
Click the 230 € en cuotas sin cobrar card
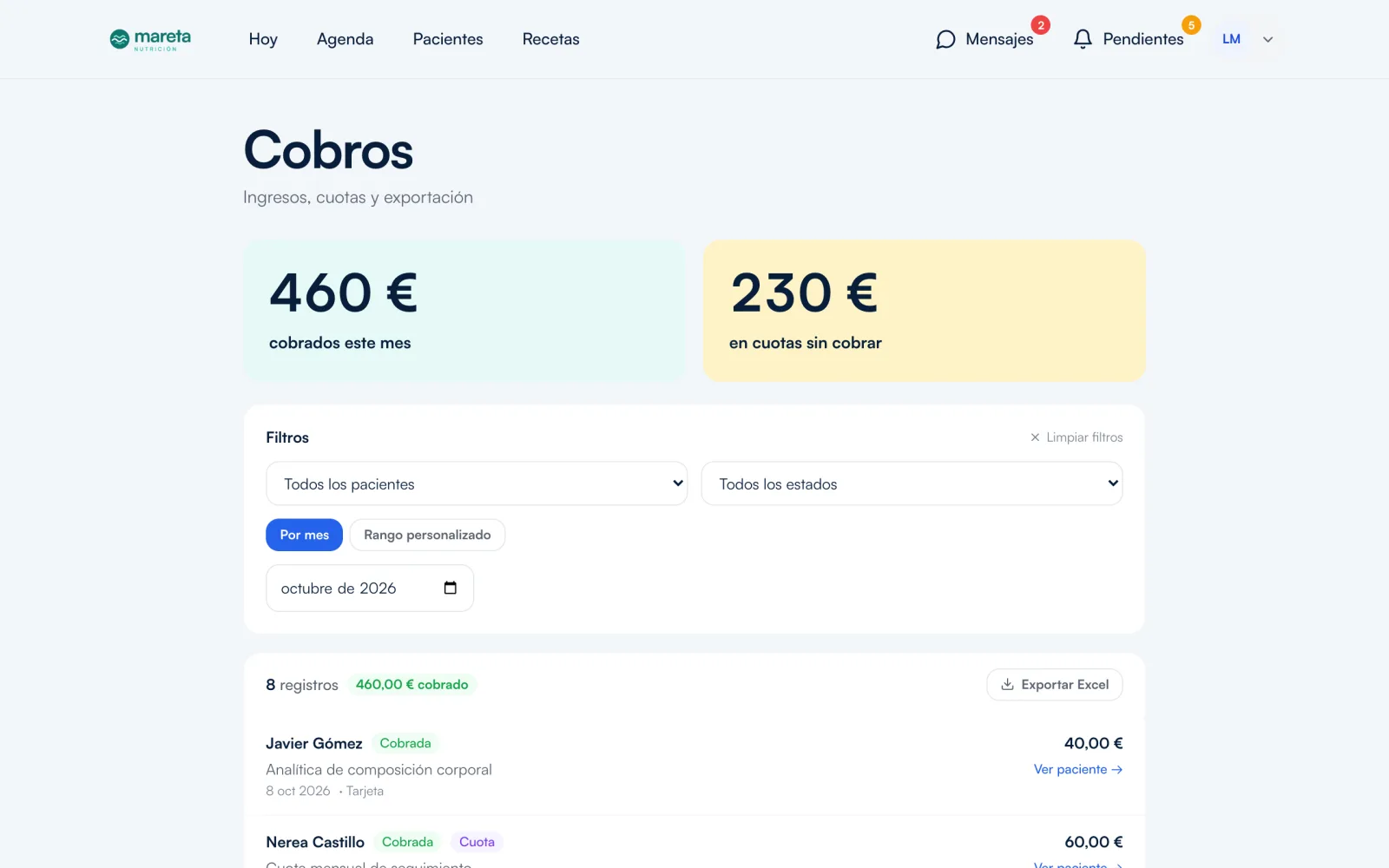point(925,311)
